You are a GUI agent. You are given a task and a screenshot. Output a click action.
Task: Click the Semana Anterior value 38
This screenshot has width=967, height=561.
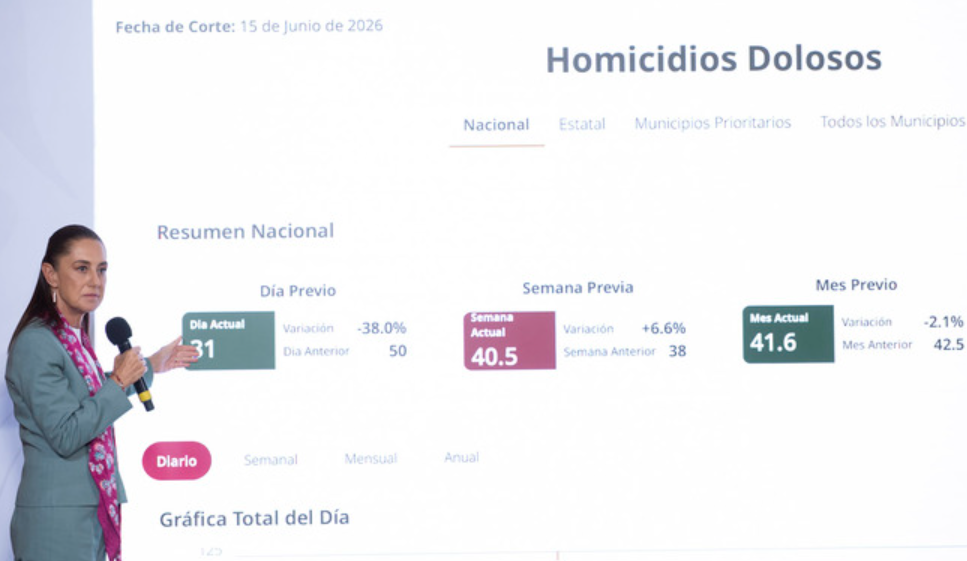point(677,351)
